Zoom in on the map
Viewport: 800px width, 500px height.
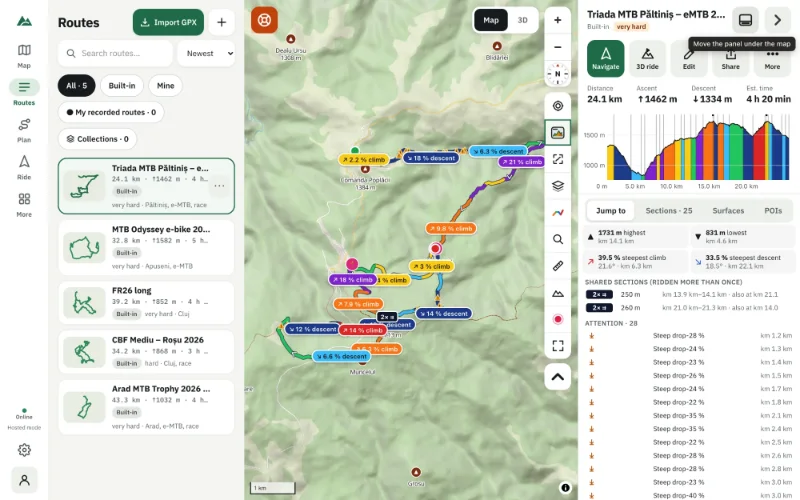[x=558, y=20]
